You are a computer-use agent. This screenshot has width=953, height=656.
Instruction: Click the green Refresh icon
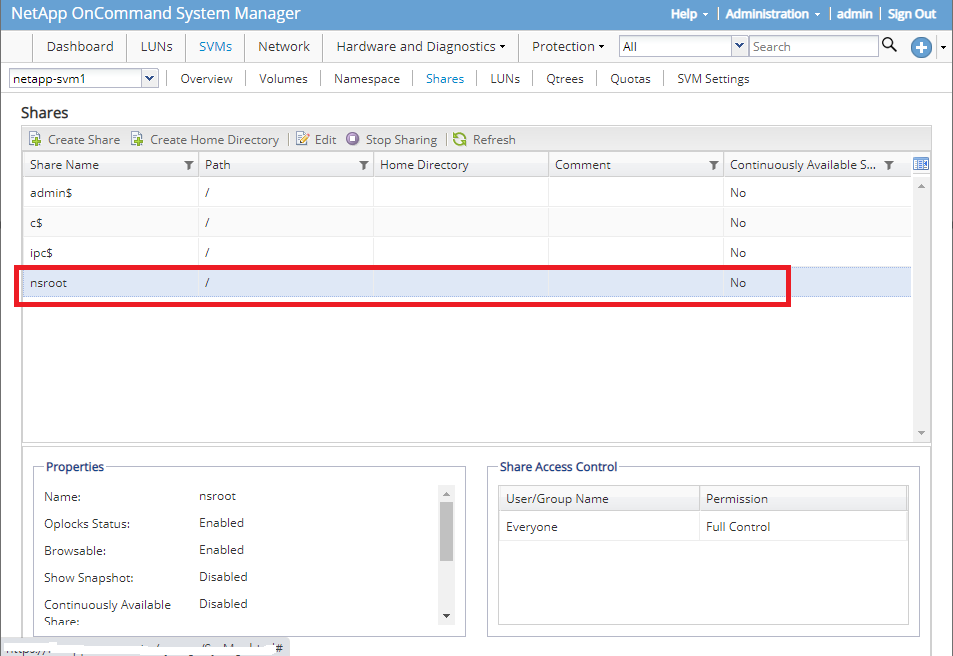(x=460, y=140)
